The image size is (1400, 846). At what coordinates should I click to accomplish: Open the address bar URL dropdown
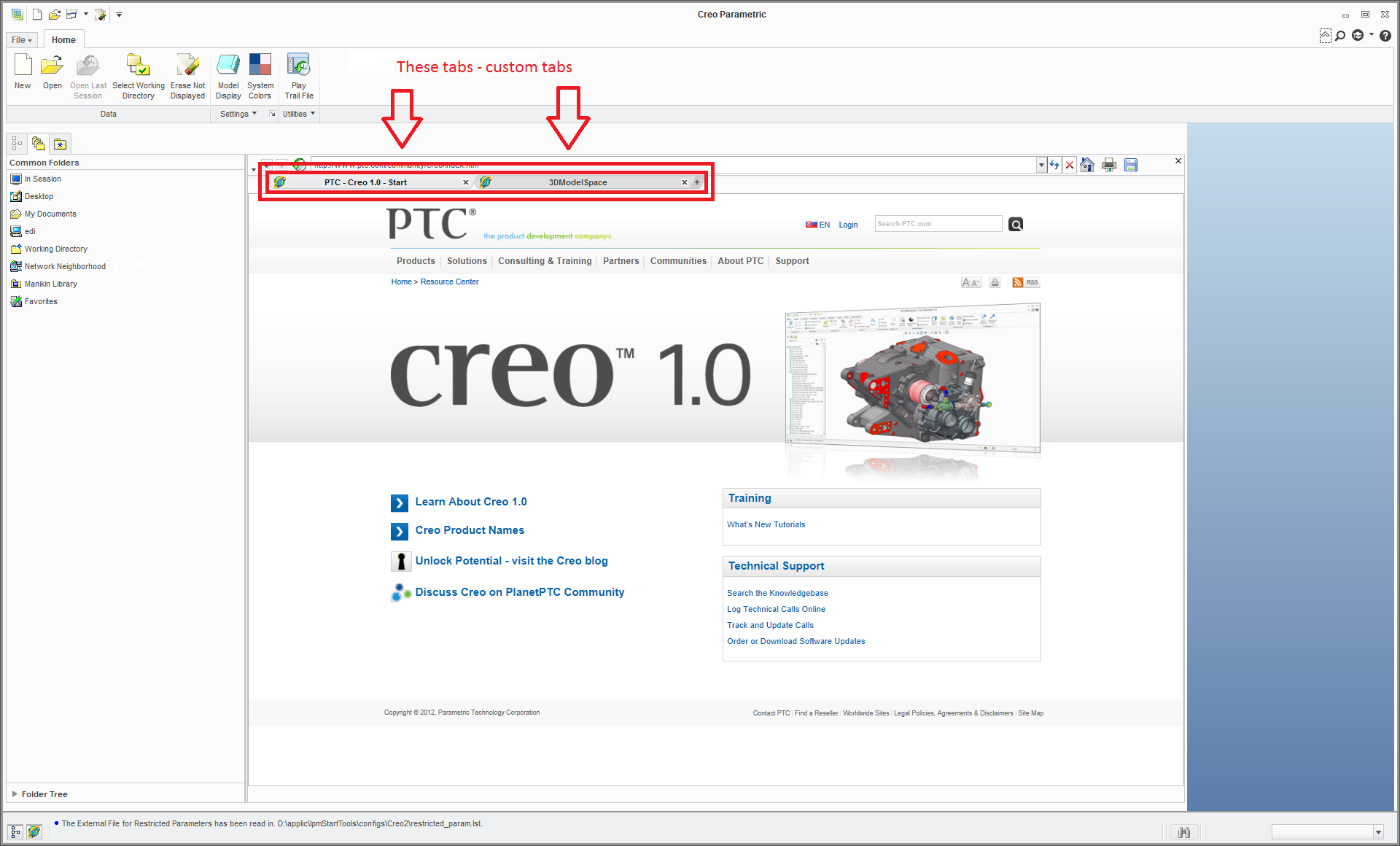(1041, 166)
